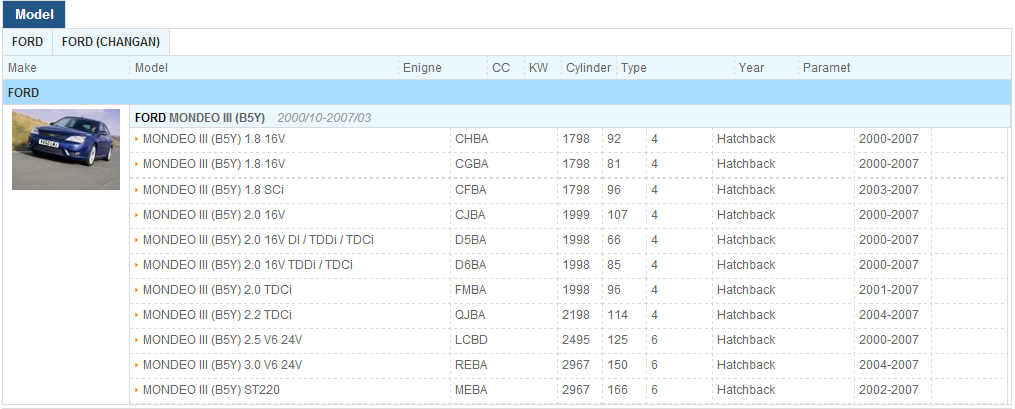Open MONDEO III (B5Y) 3.0 V6 24V link
The image size is (1015, 409).
[222, 365]
